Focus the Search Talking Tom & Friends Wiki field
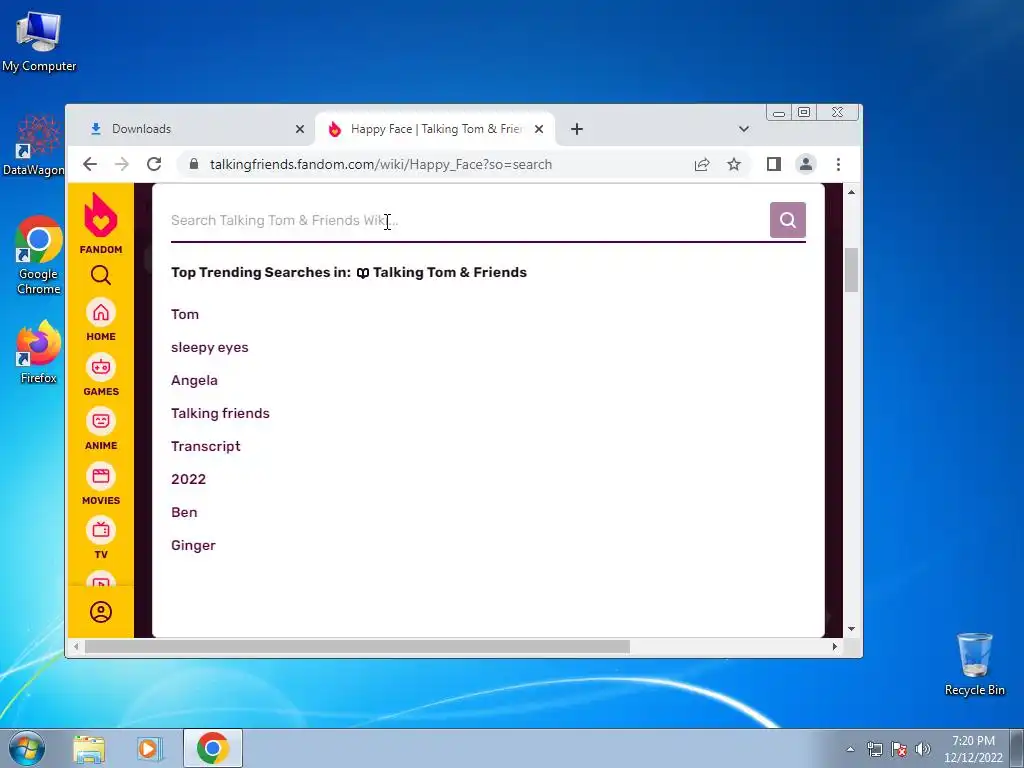1024x768 pixels. [469, 221]
